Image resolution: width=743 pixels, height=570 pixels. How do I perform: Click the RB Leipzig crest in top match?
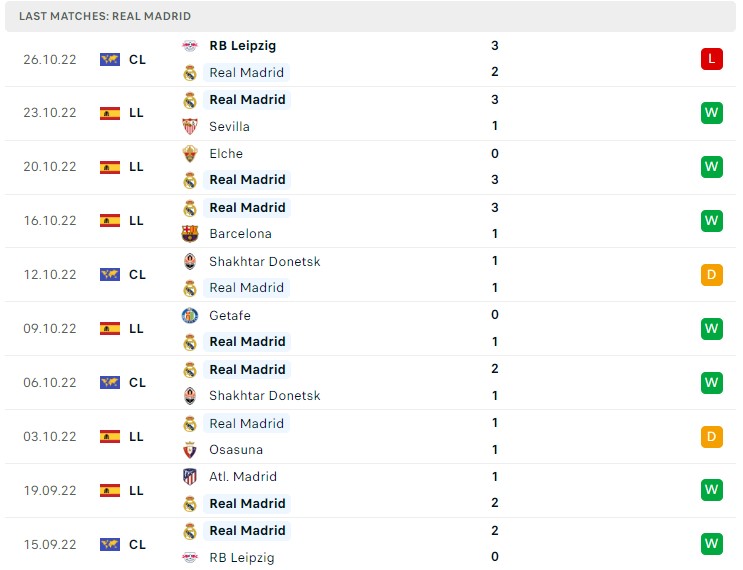tap(190, 46)
